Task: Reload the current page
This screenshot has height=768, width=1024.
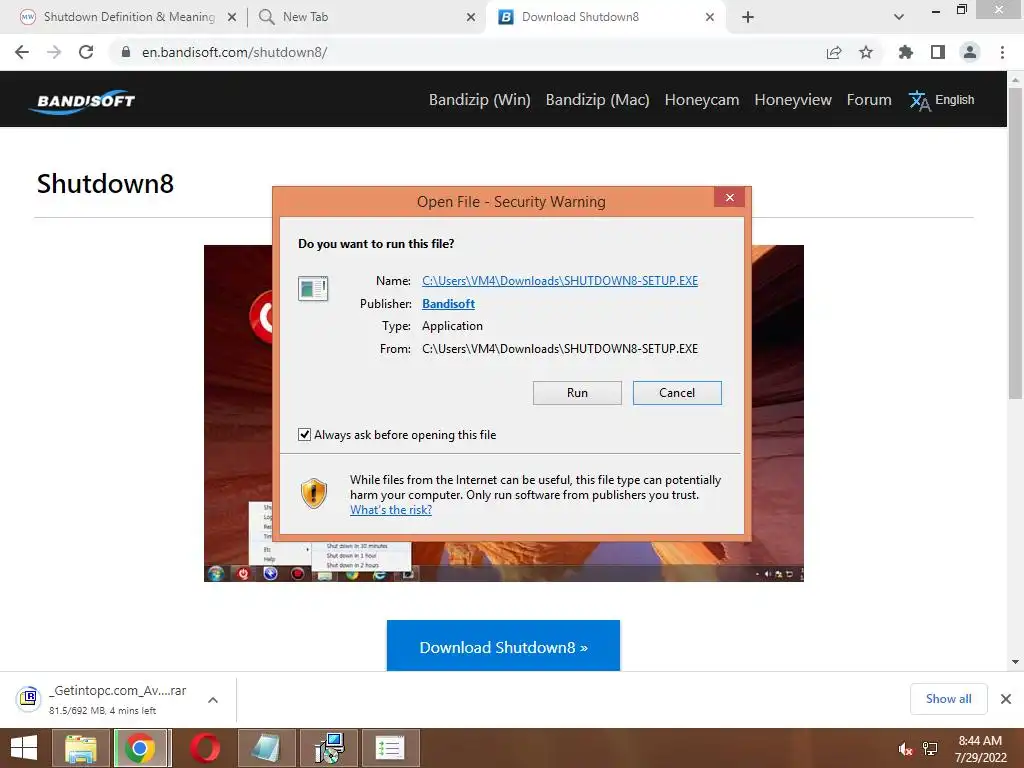Action: (86, 52)
